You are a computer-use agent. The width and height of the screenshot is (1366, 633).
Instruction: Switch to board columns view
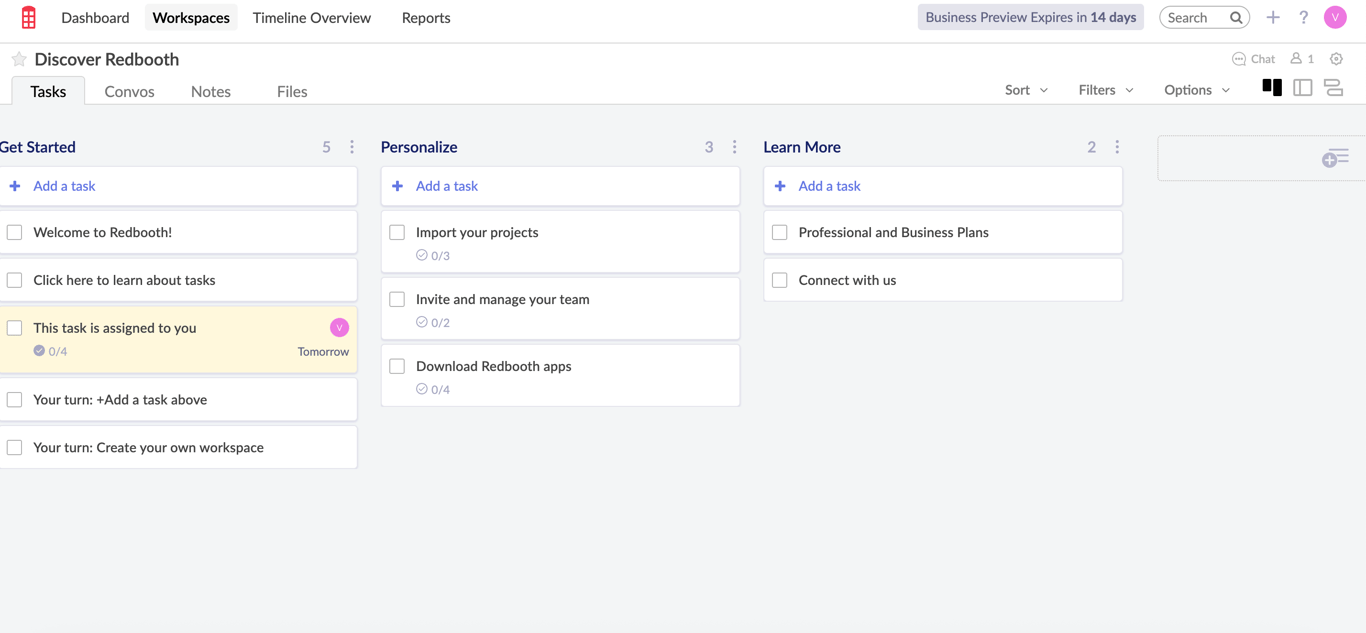1272,88
